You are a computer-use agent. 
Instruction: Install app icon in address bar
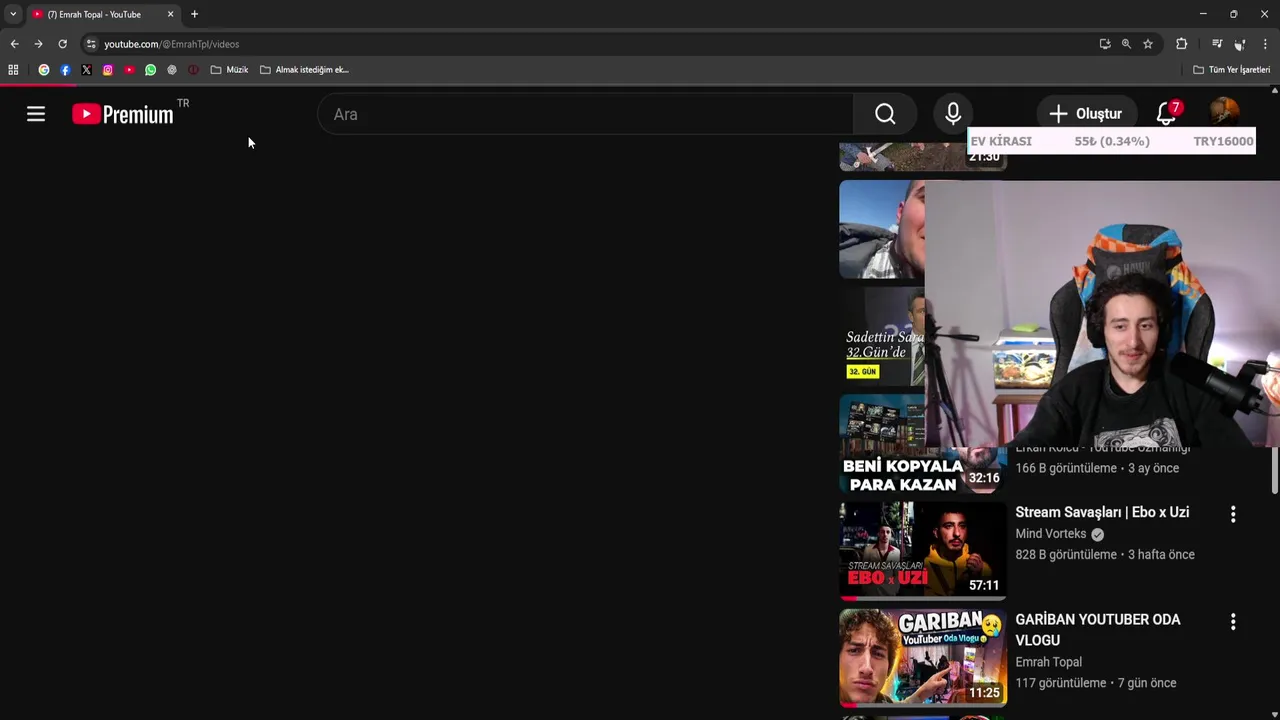(x=1105, y=44)
